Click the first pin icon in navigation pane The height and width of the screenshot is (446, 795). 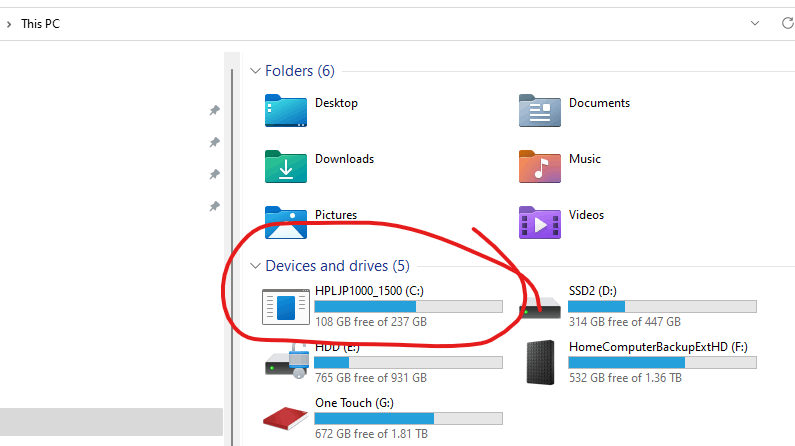point(214,110)
